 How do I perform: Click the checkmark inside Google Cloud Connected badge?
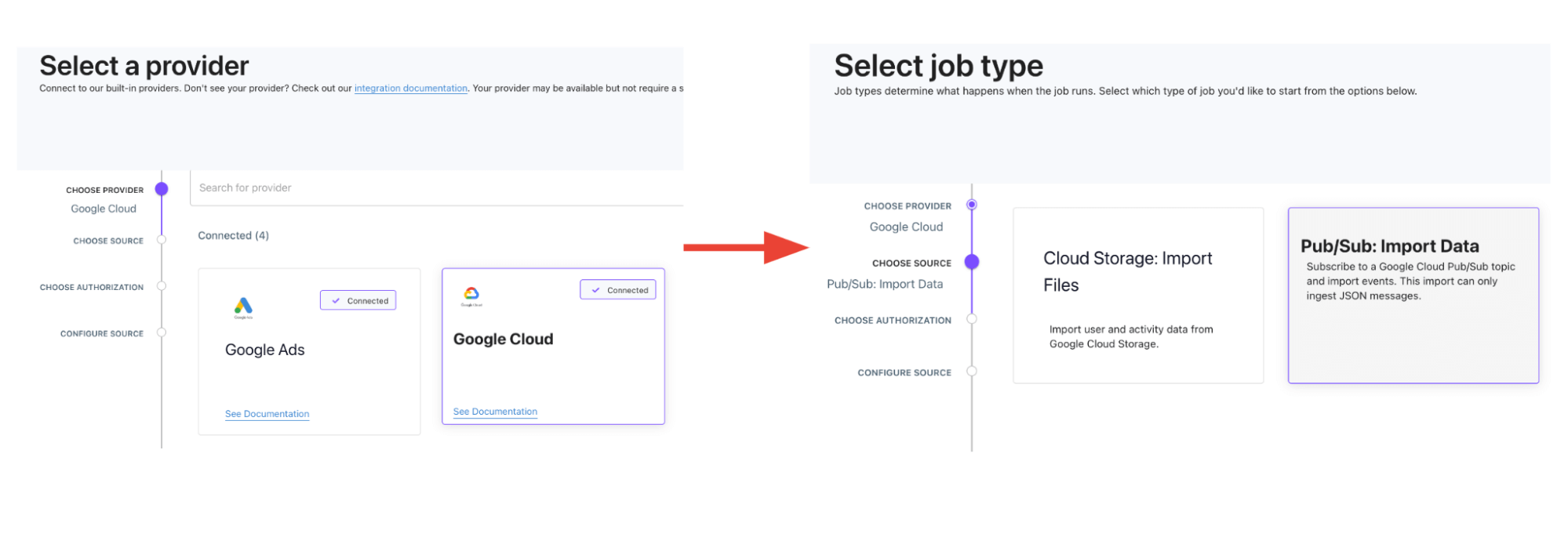point(596,289)
